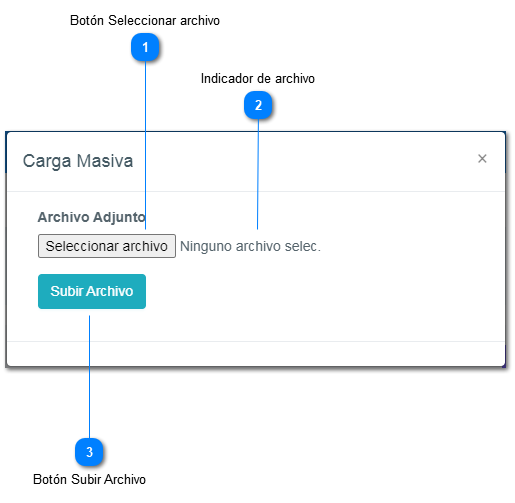Close the Carga Masiva dialog
This screenshot has height=503, width=515.
[482, 159]
